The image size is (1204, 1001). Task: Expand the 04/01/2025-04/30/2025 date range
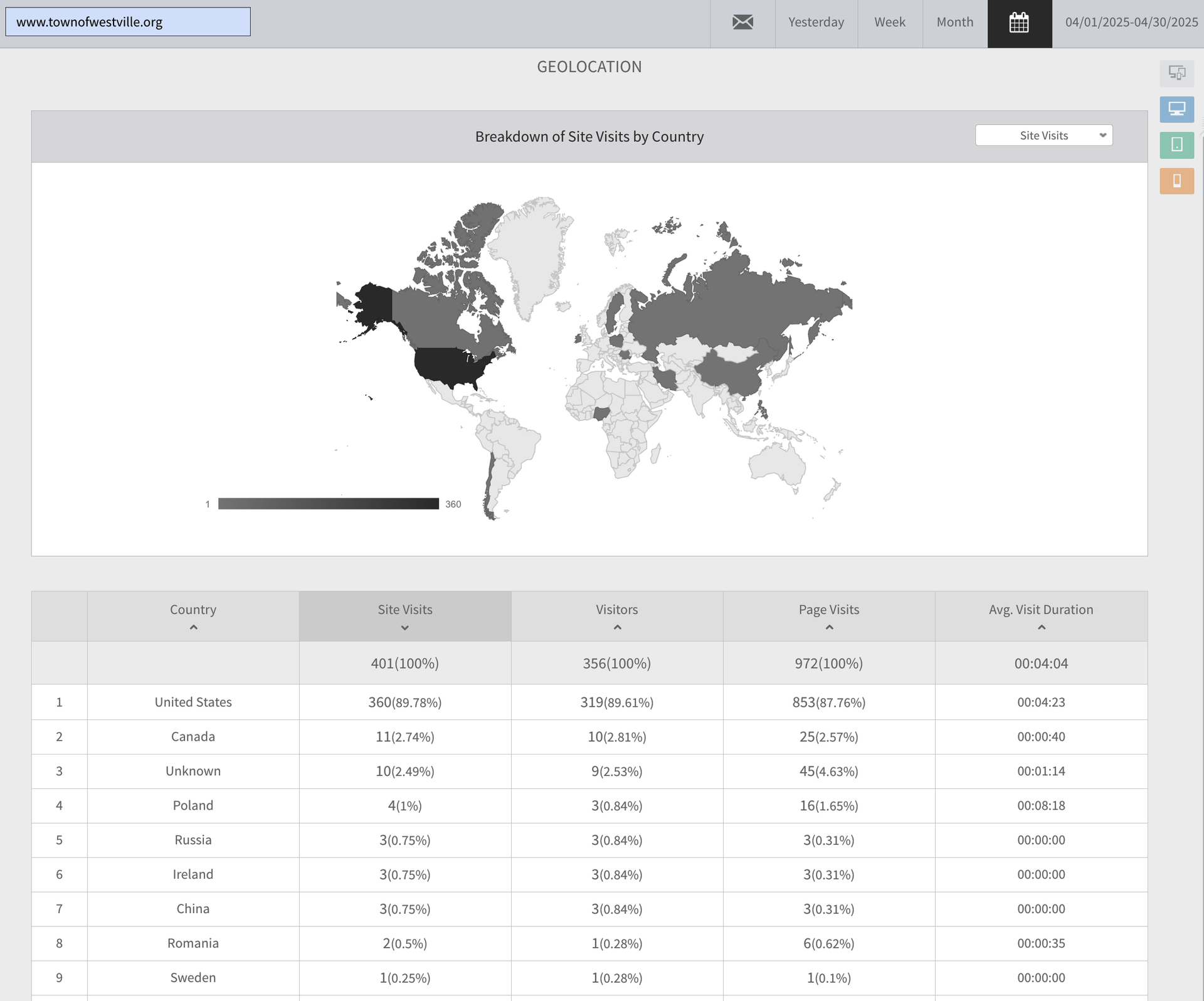1131,23
